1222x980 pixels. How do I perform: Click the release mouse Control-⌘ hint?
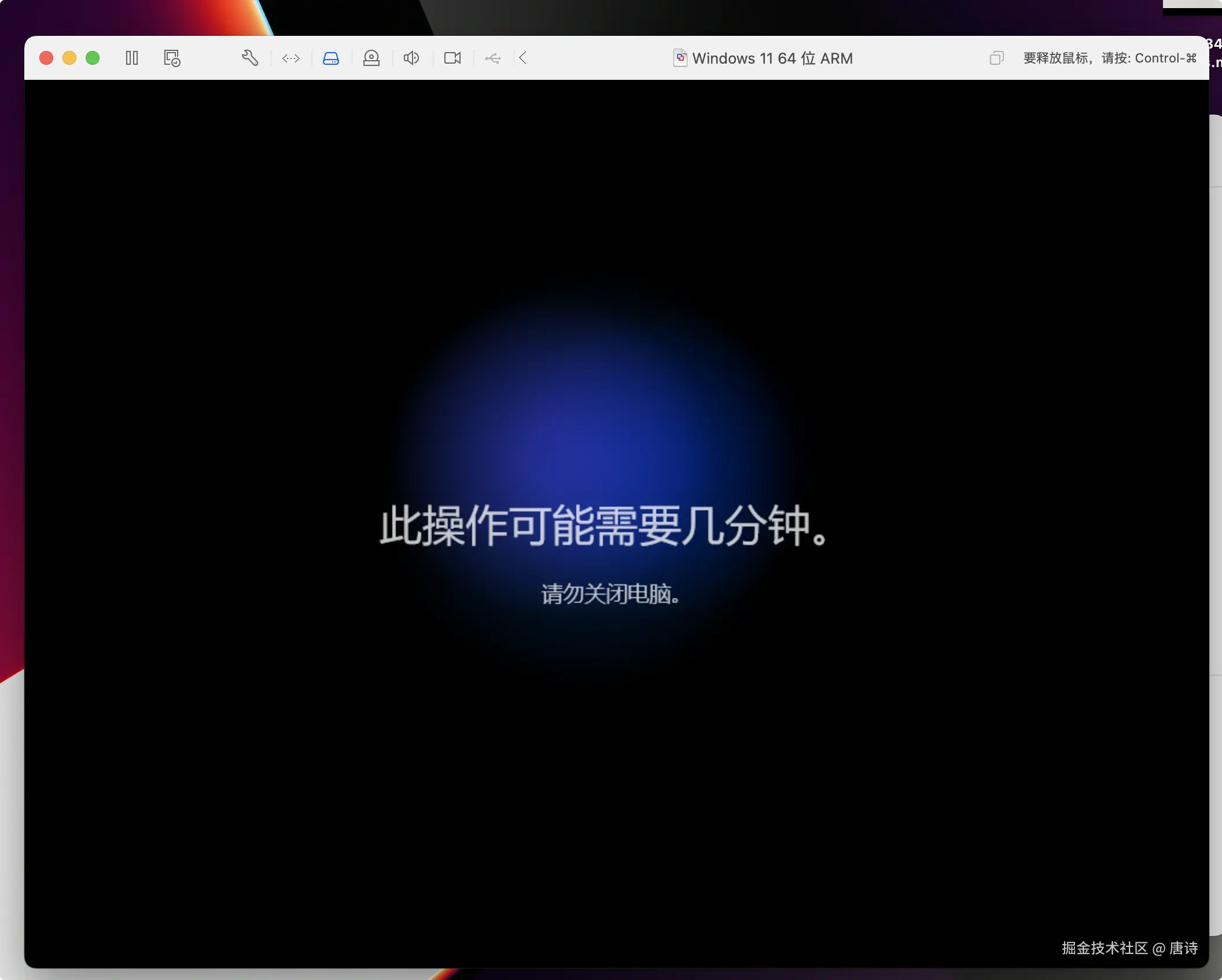click(x=1109, y=58)
